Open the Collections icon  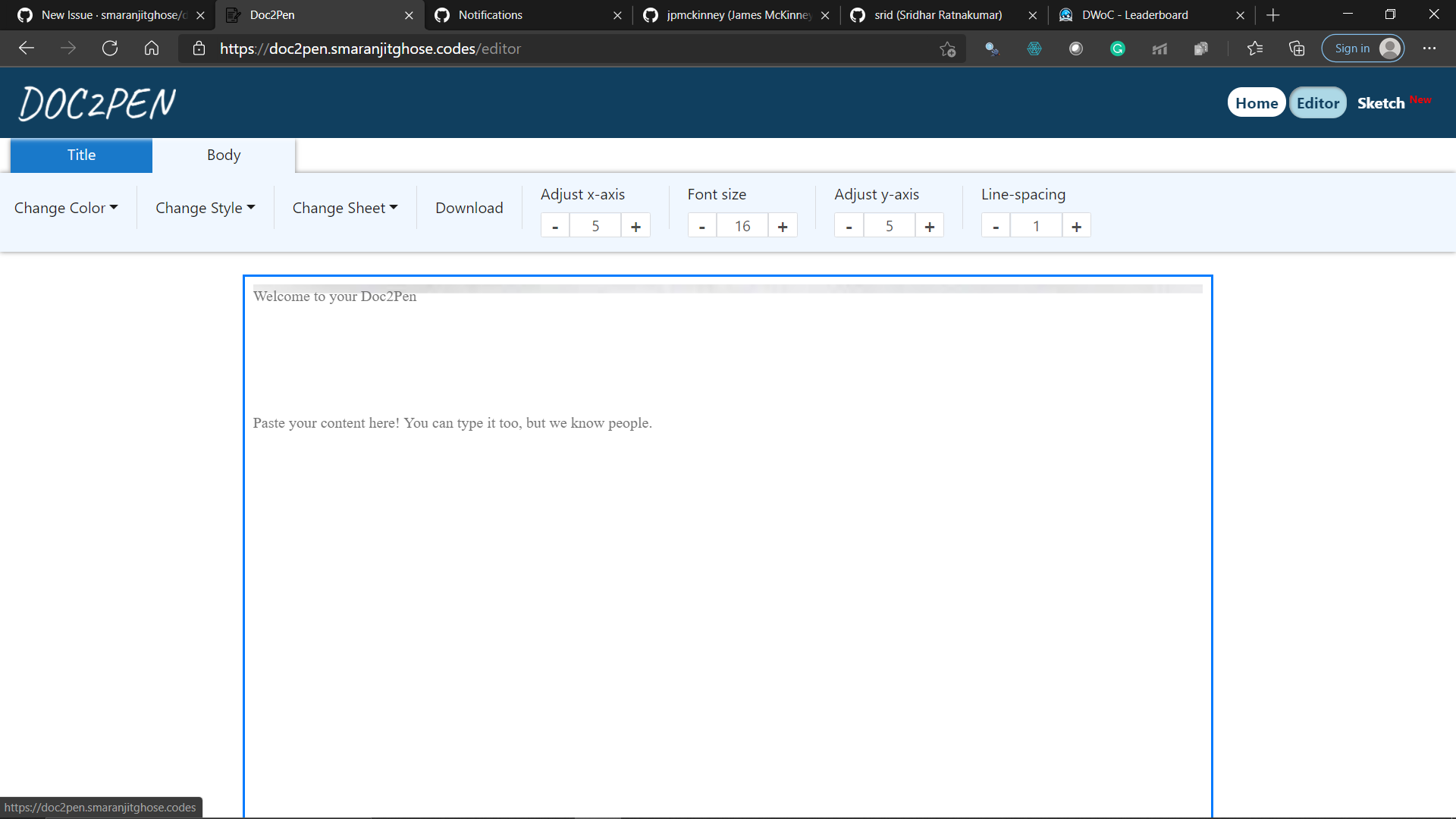[x=1297, y=49]
